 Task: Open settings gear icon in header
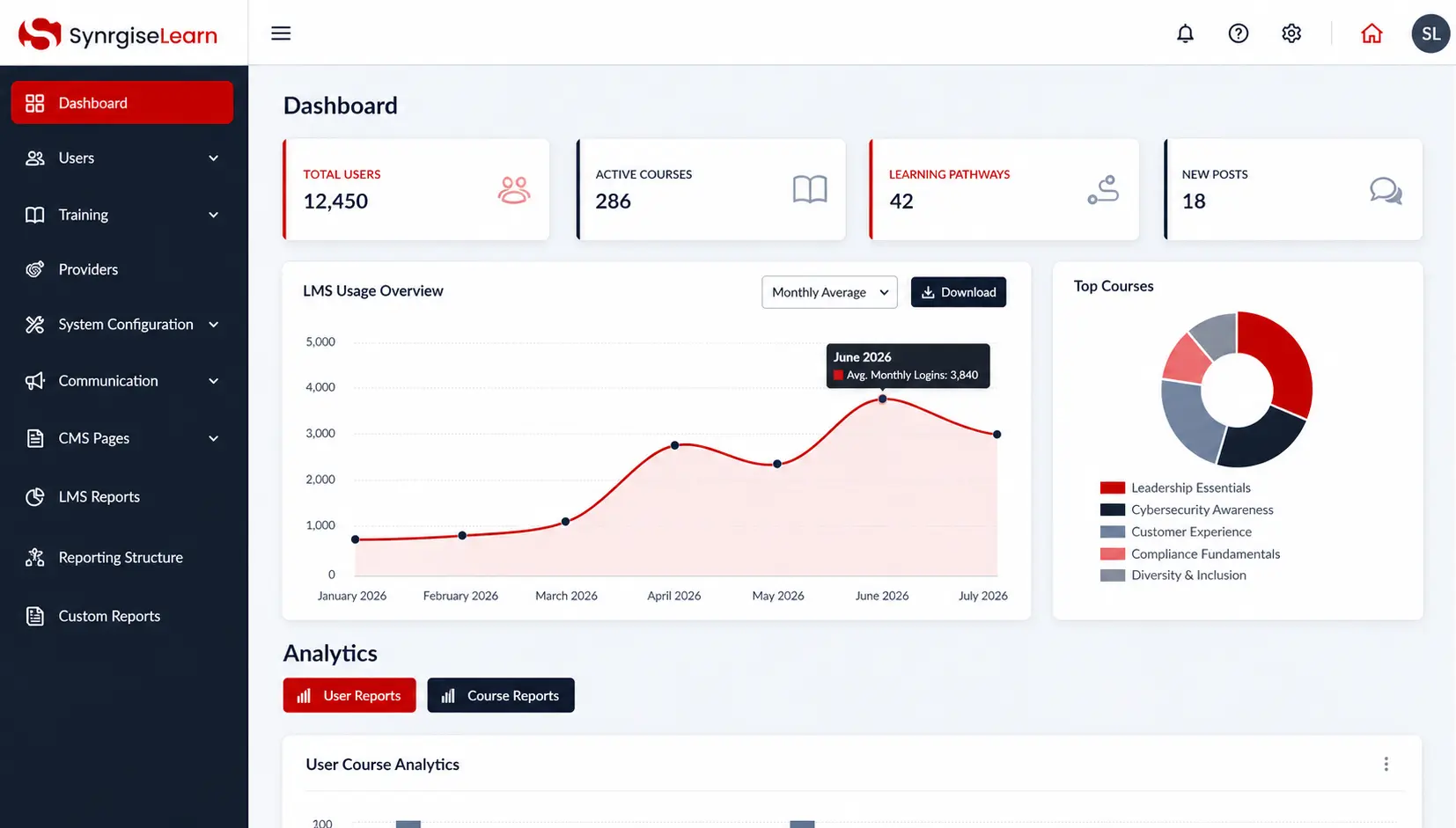[x=1291, y=33]
